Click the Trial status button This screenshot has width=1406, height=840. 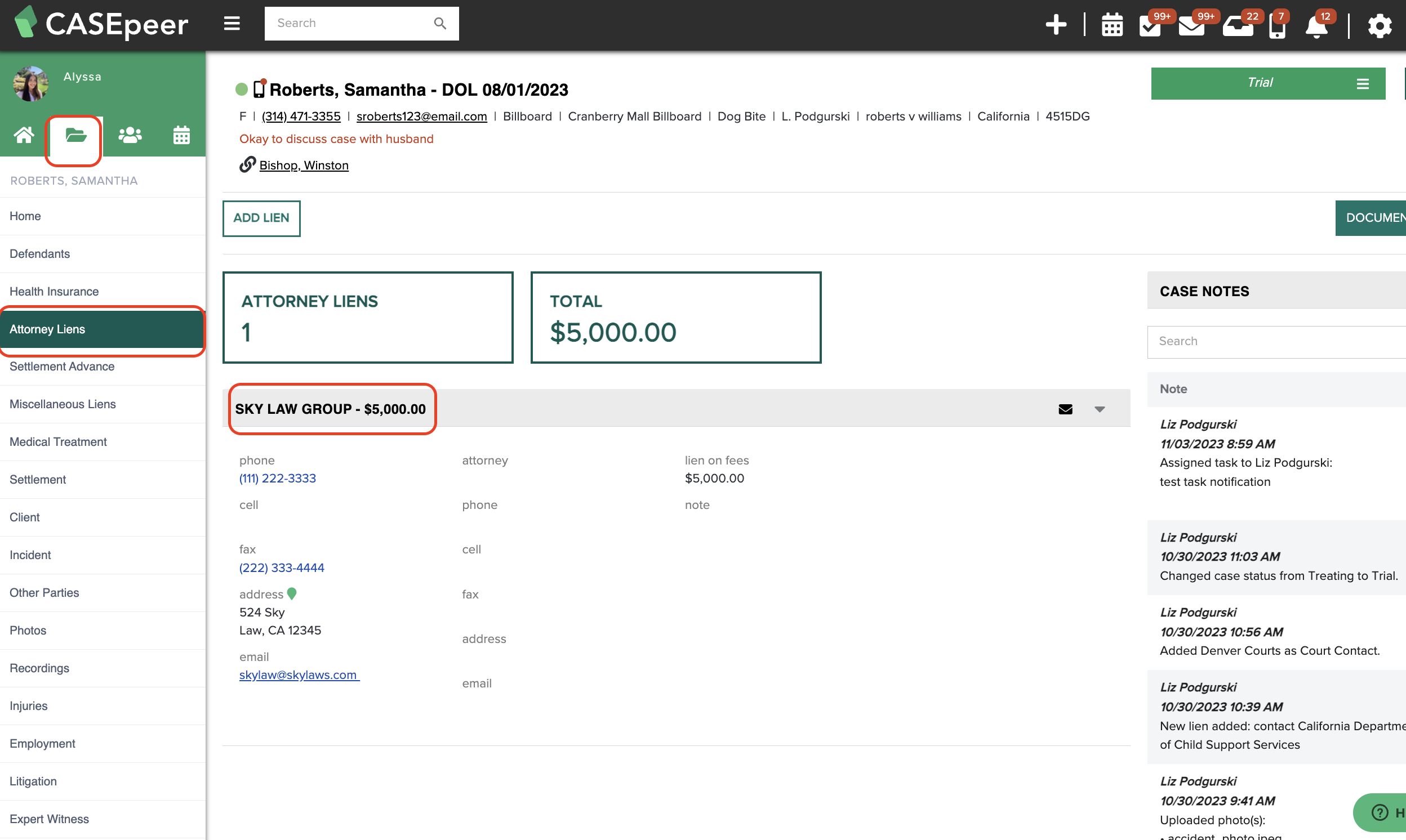coord(1268,83)
